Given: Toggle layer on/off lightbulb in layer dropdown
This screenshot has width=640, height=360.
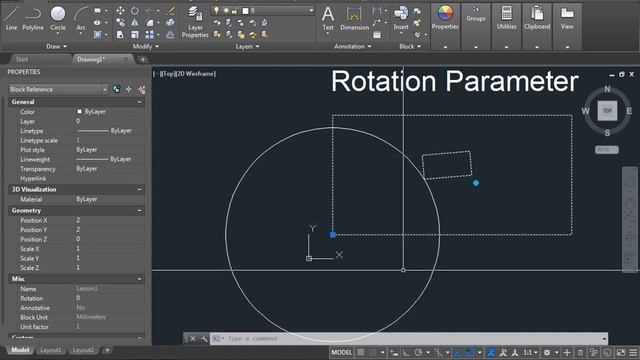Looking at the screenshot, I should tap(216, 10).
